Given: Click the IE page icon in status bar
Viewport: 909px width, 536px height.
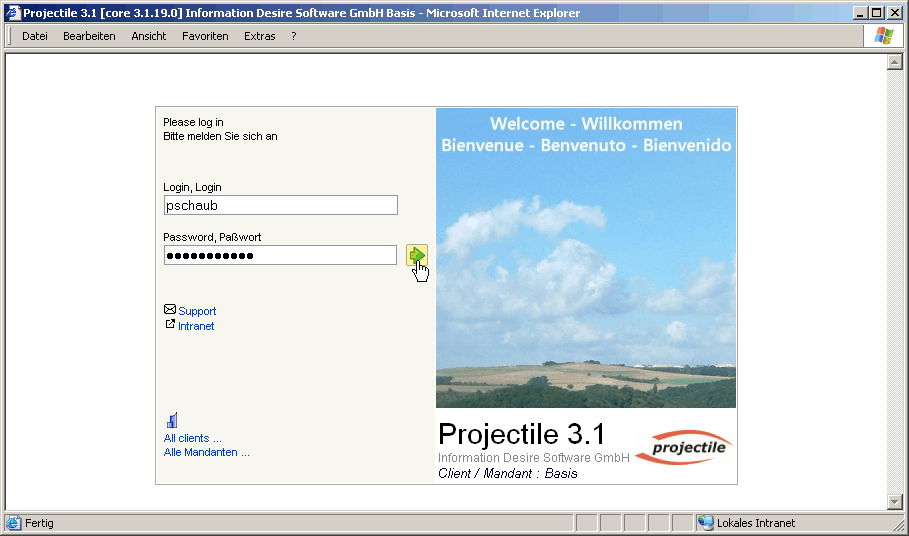Looking at the screenshot, I should tap(13, 523).
